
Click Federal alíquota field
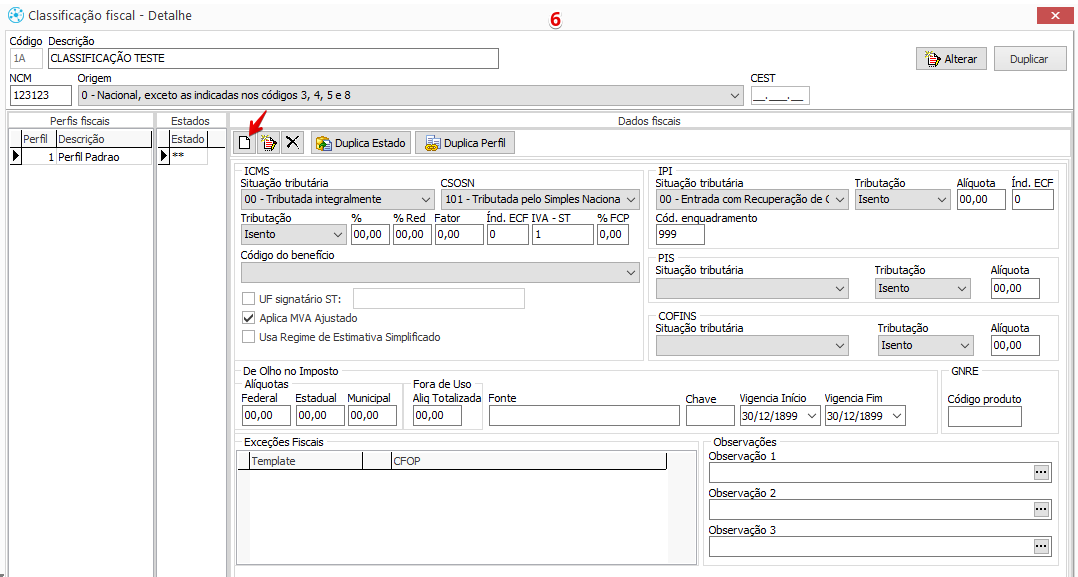[266, 416]
